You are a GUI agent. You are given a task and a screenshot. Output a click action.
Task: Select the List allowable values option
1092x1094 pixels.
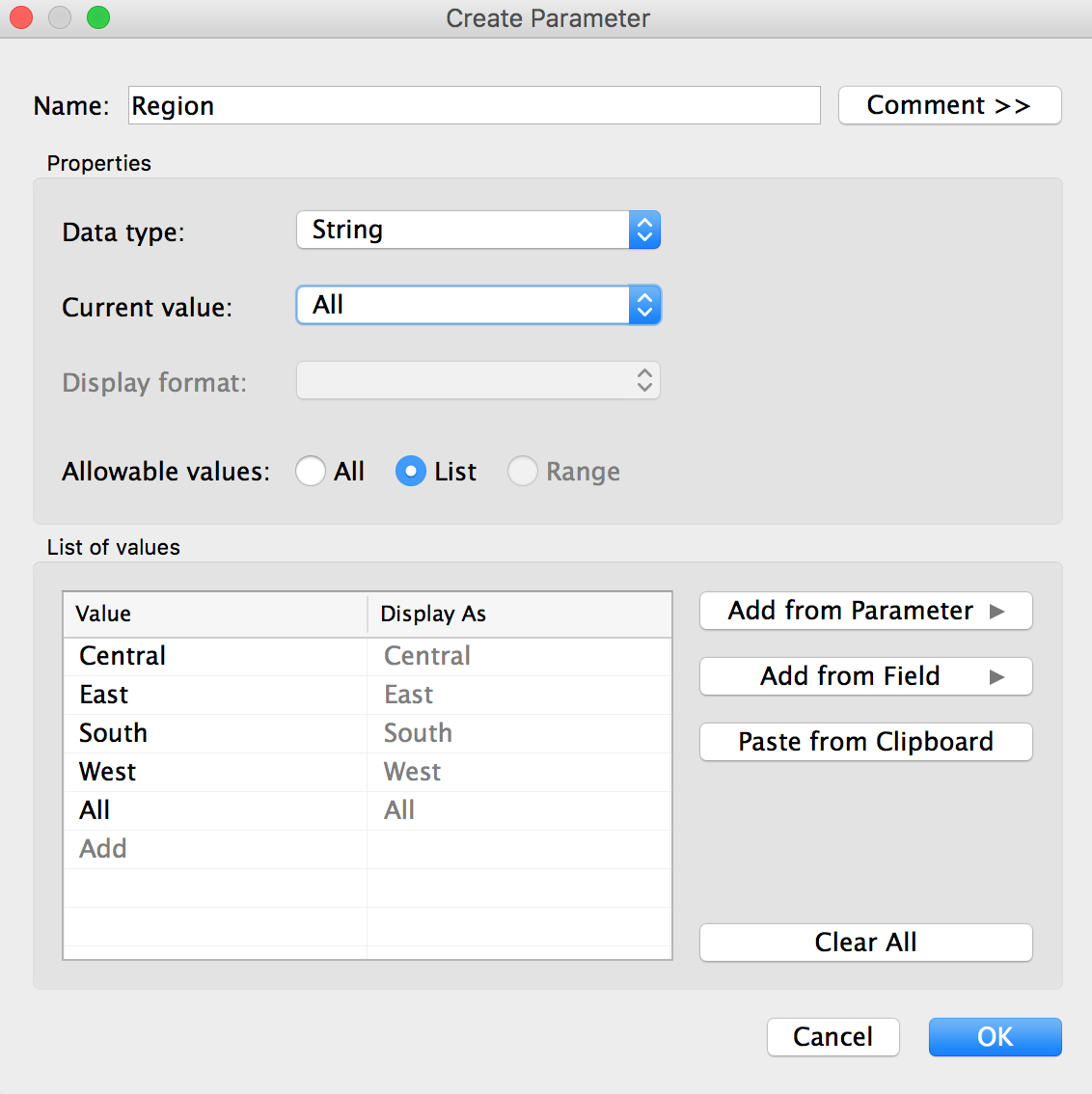point(411,472)
